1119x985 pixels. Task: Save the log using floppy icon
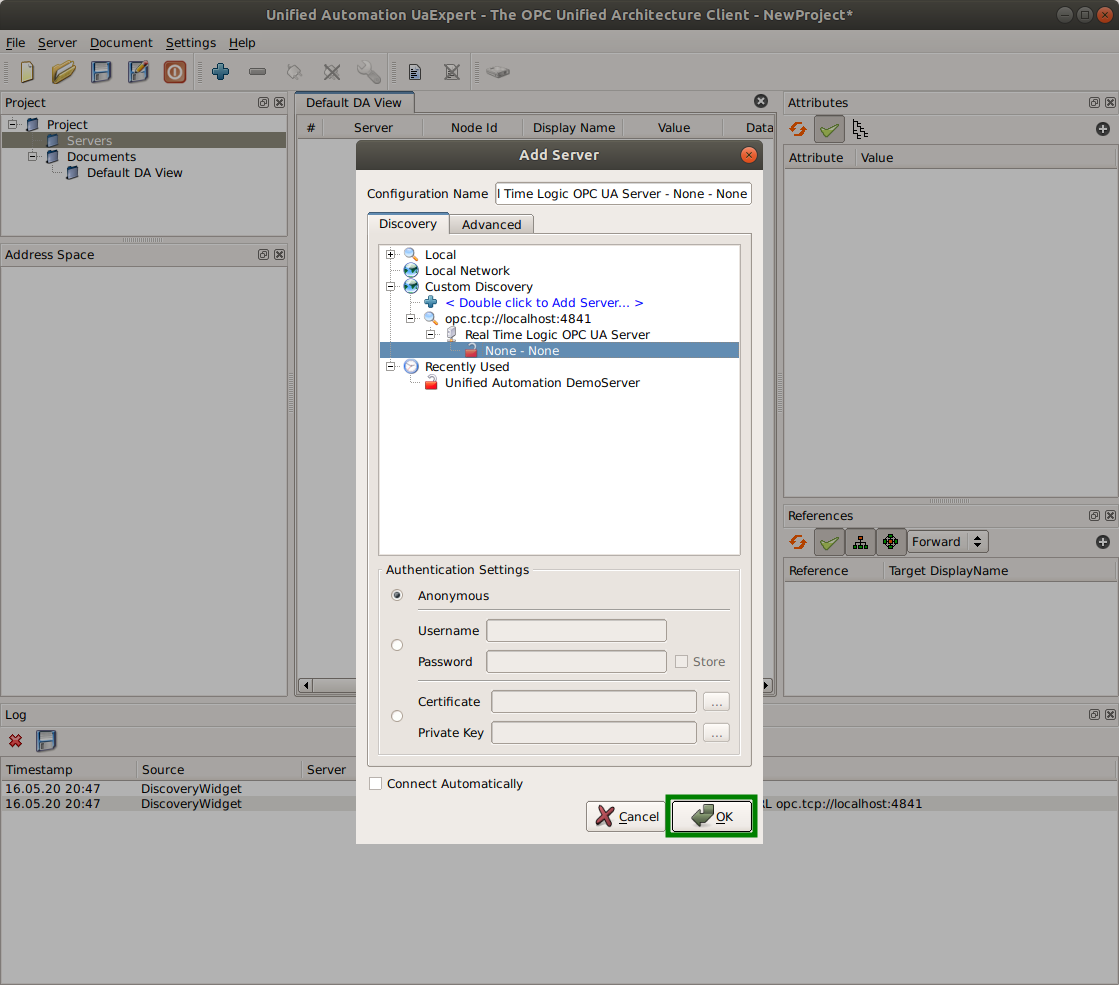[x=46, y=741]
